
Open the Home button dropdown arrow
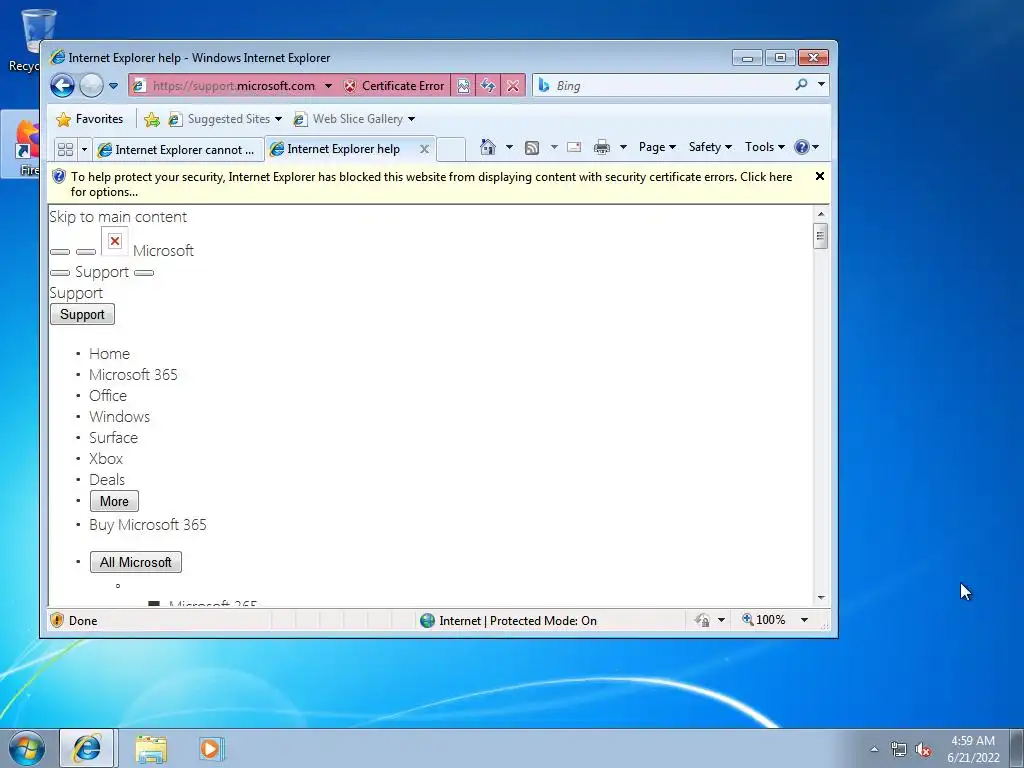pyautogui.click(x=509, y=147)
